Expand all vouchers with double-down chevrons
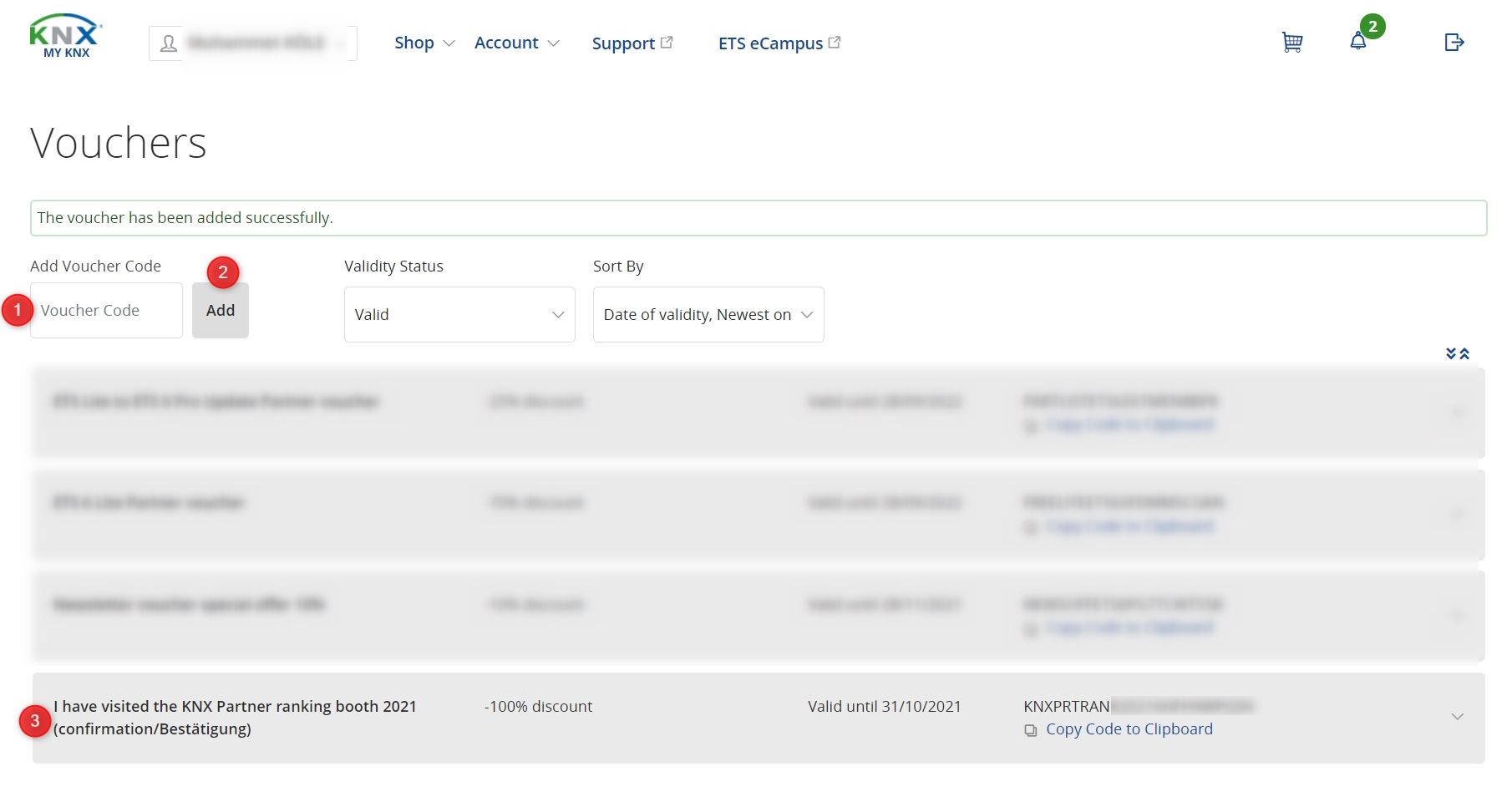The image size is (1512, 792). (x=1451, y=353)
